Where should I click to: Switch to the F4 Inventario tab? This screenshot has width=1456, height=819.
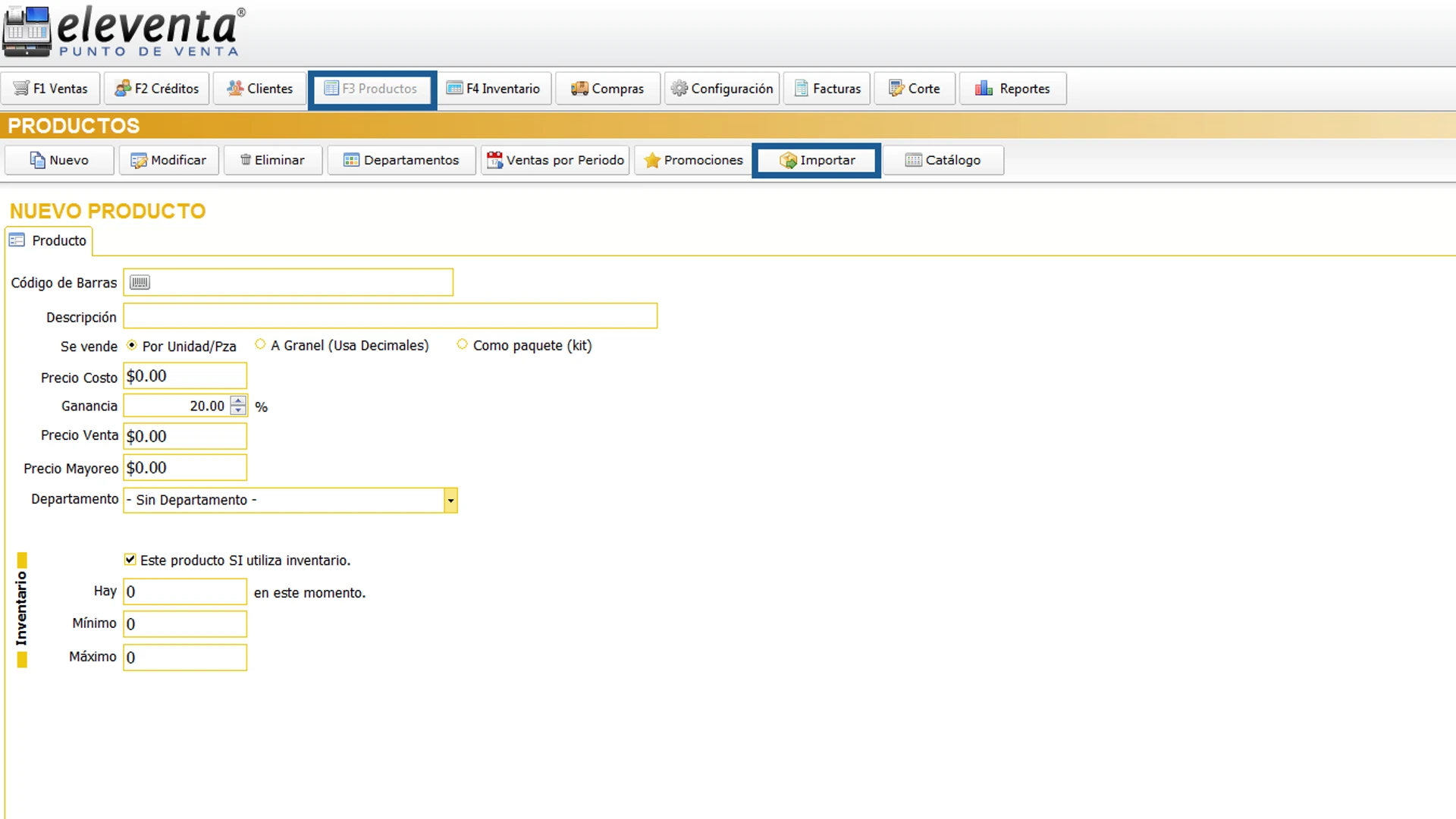pyautogui.click(x=494, y=88)
